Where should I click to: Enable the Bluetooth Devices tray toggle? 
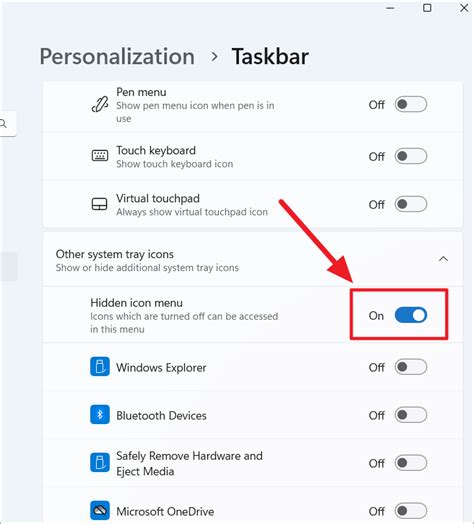(x=410, y=415)
